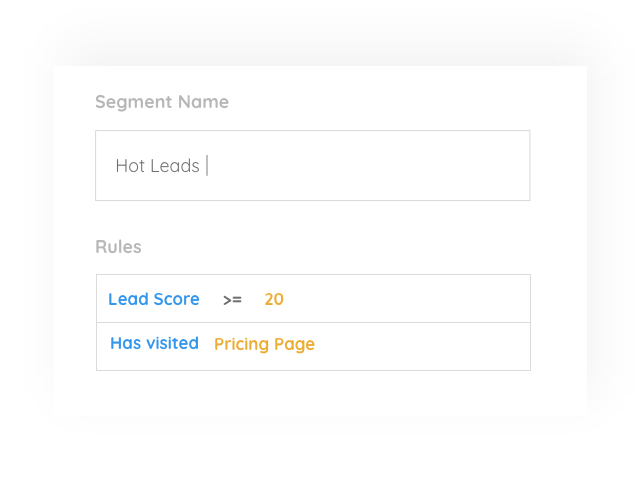Select the 'Has visited' rule condition
Screen dimensions: 640x480
coord(154,343)
